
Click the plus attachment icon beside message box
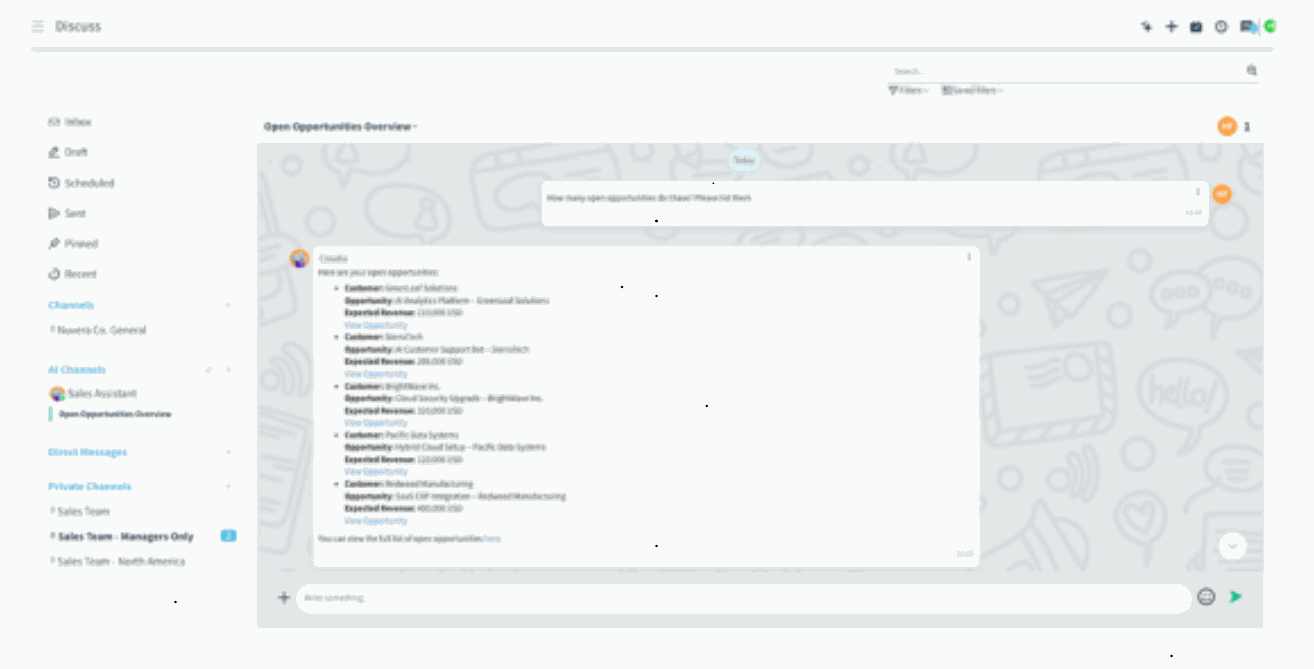284,598
